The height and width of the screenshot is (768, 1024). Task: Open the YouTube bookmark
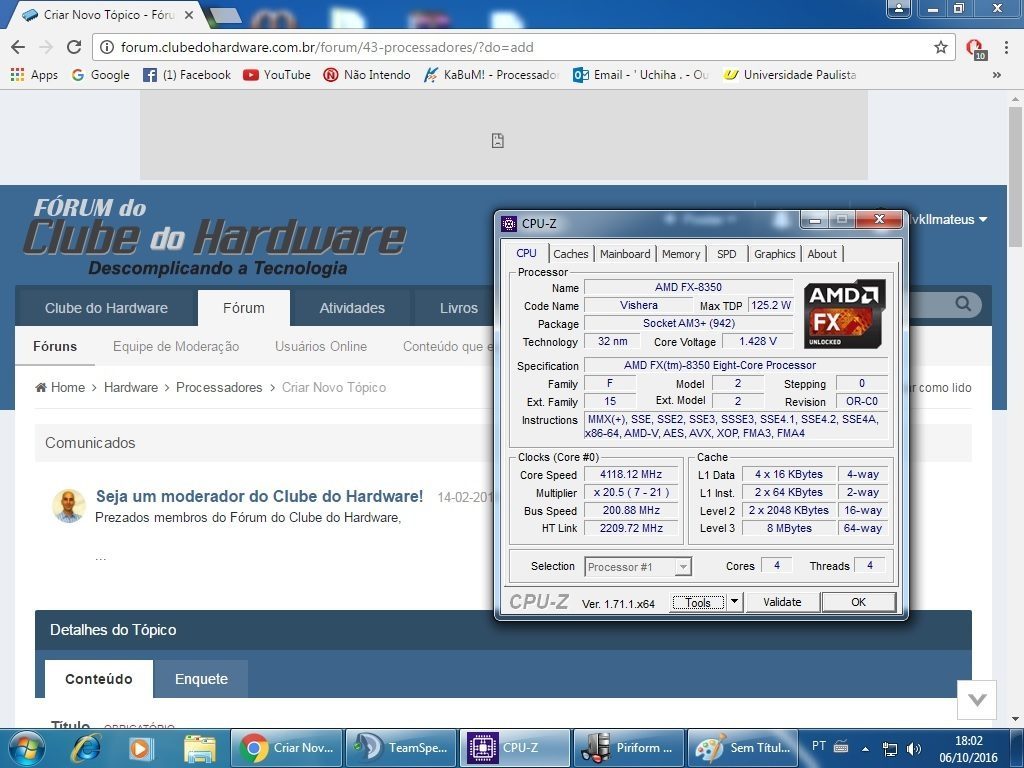[276, 74]
